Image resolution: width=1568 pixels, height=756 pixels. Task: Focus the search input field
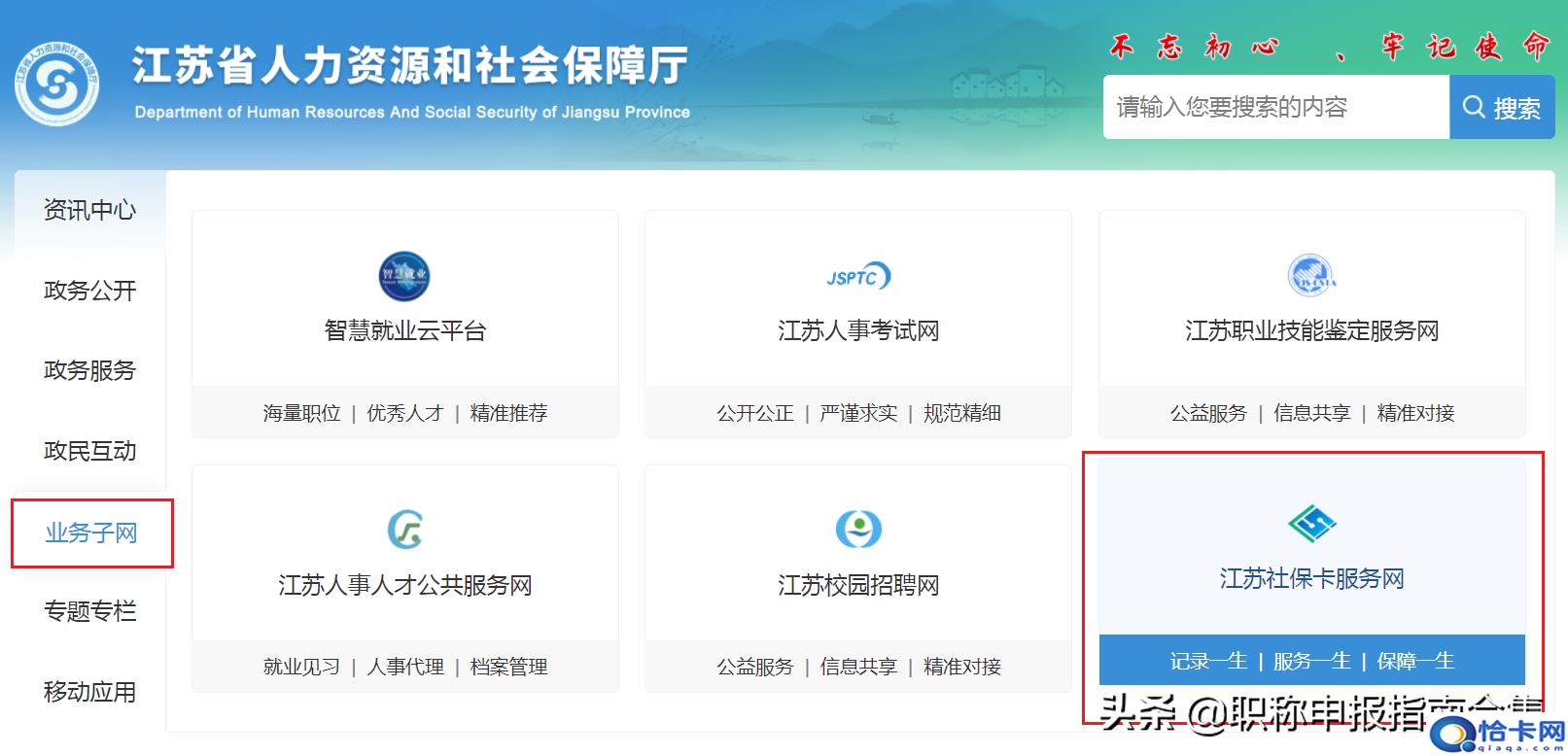point(1274,107)
